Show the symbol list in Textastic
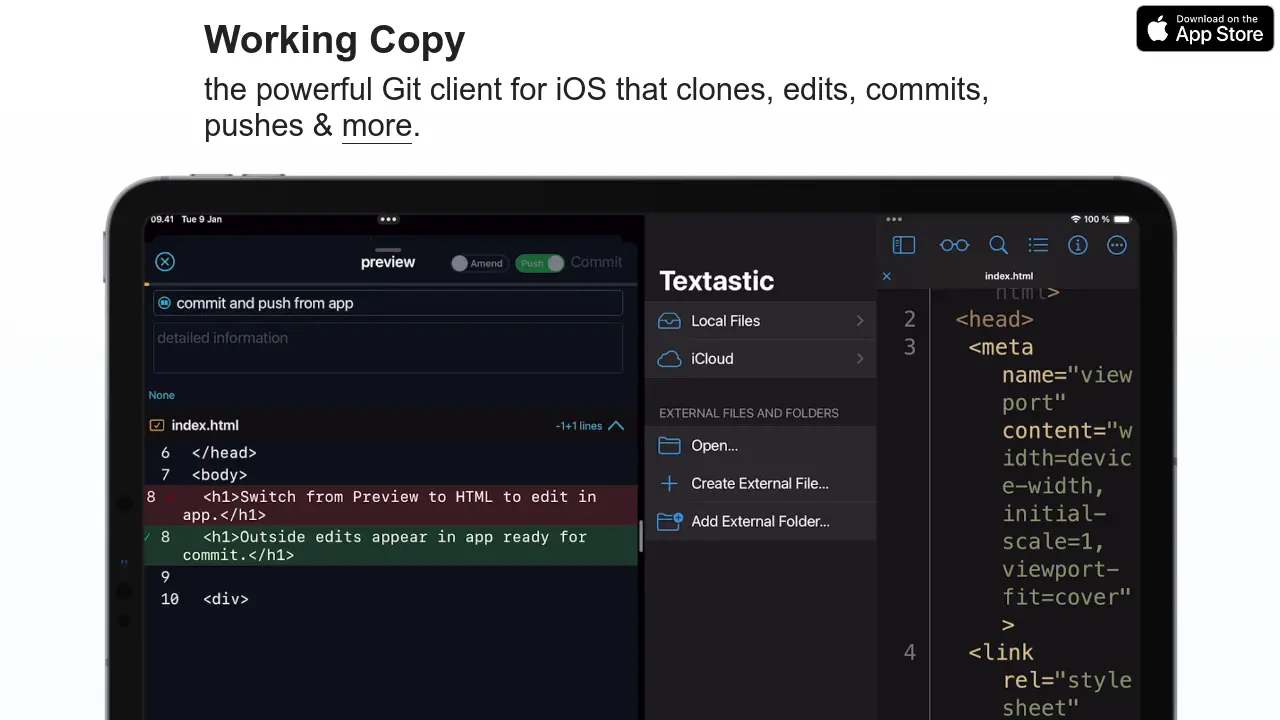The image size is (1280, 720). 1038,245
